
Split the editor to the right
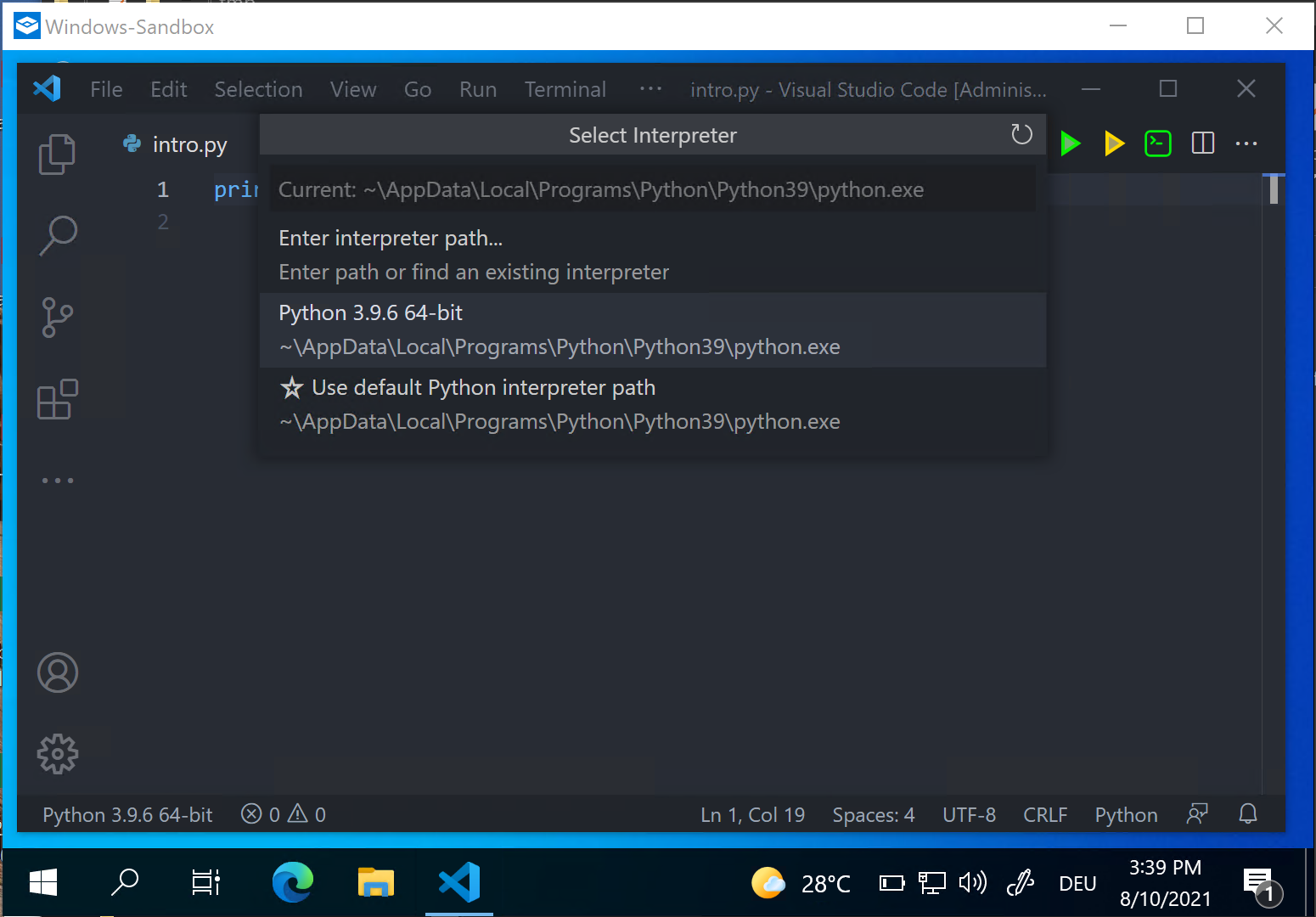pos(1203,143)
